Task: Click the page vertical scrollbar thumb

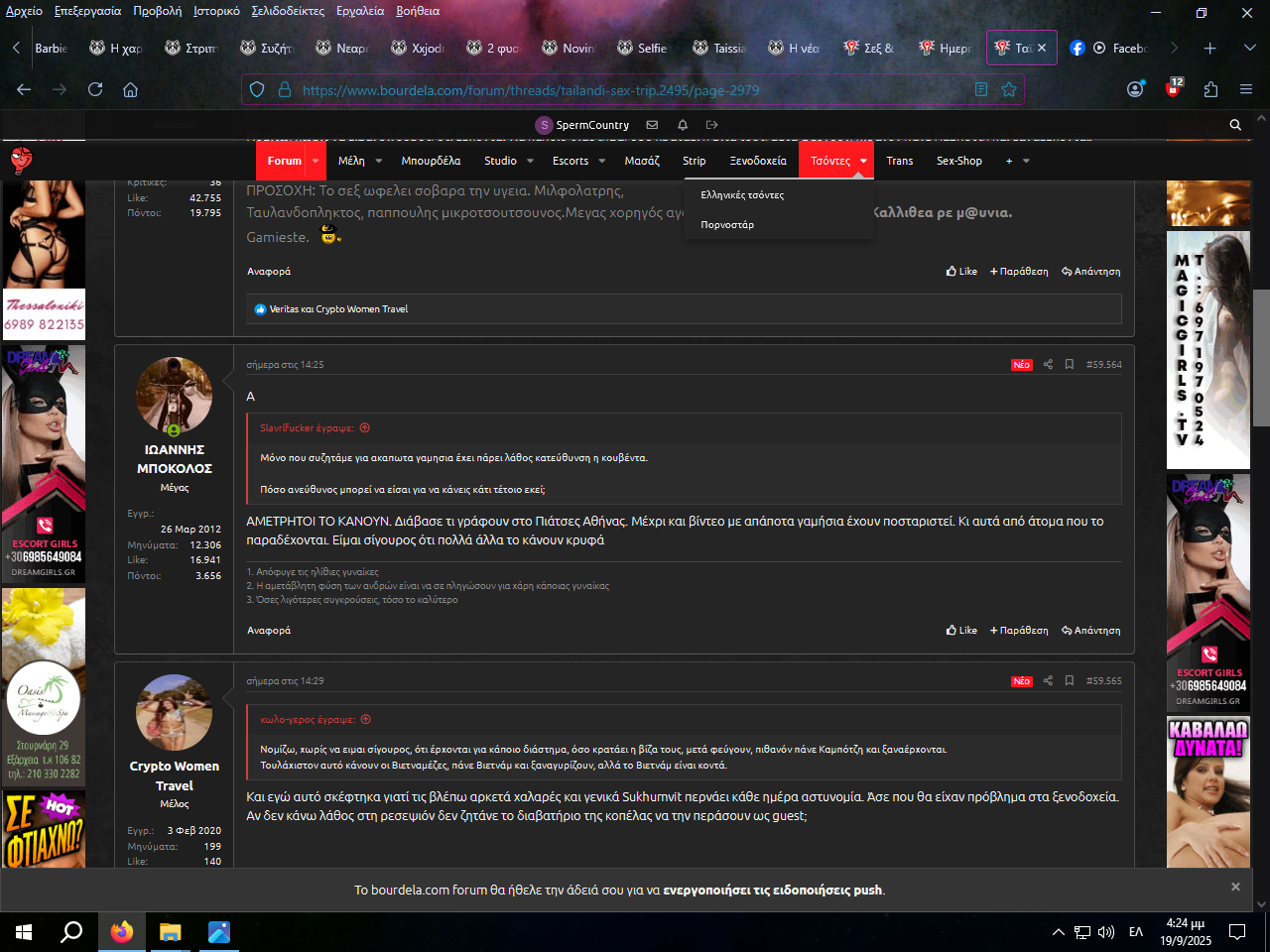Action: (1261, 359)
